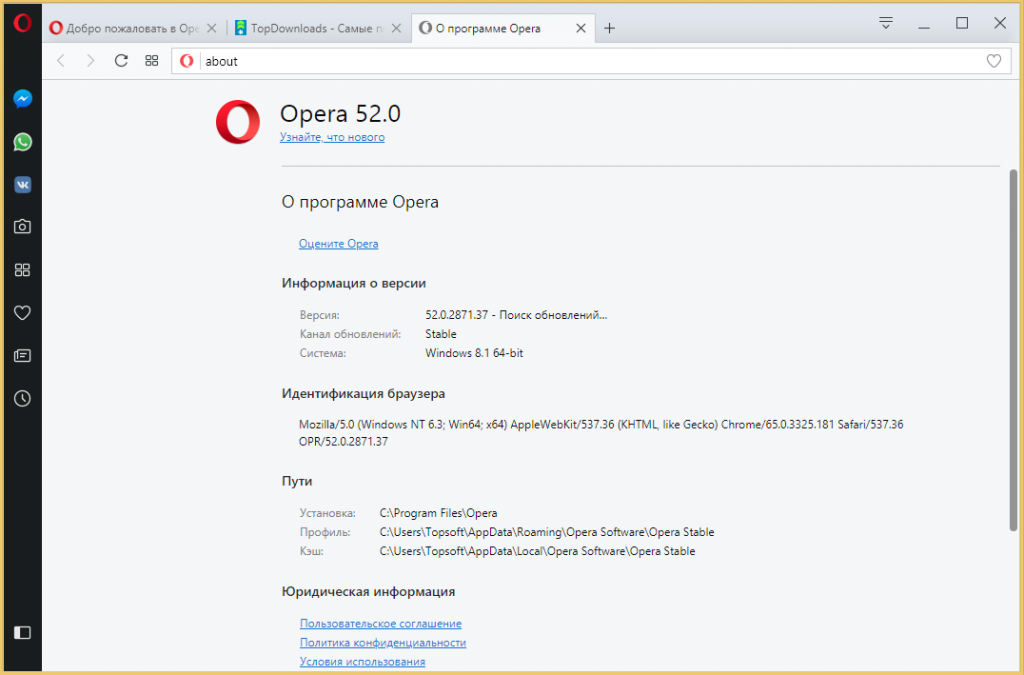Screen dimensions: 1024x675
Task: Click the 'Opera 52.0' page heading
Action: (x=340, y=114)
